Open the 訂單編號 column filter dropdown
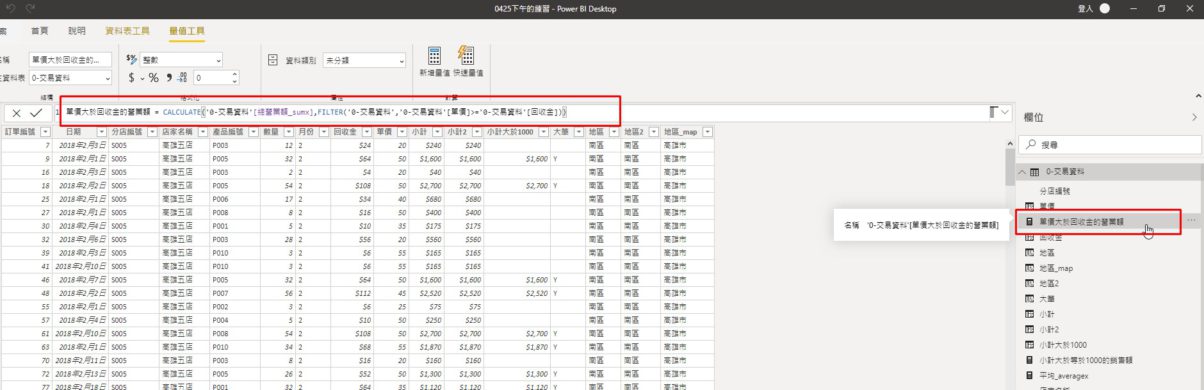 [44, 132]
